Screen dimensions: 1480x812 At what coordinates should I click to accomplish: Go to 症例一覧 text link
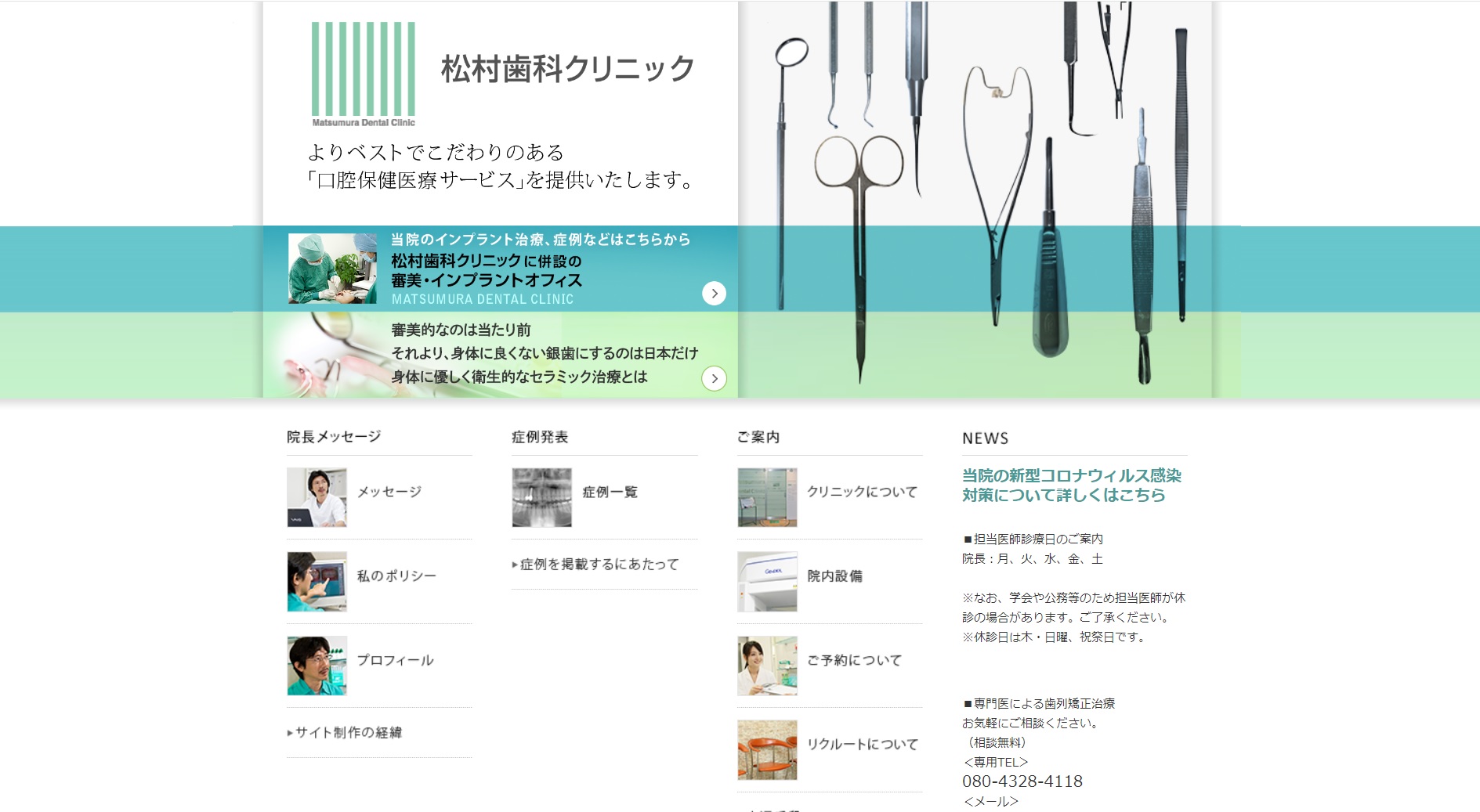coord(610,492)
